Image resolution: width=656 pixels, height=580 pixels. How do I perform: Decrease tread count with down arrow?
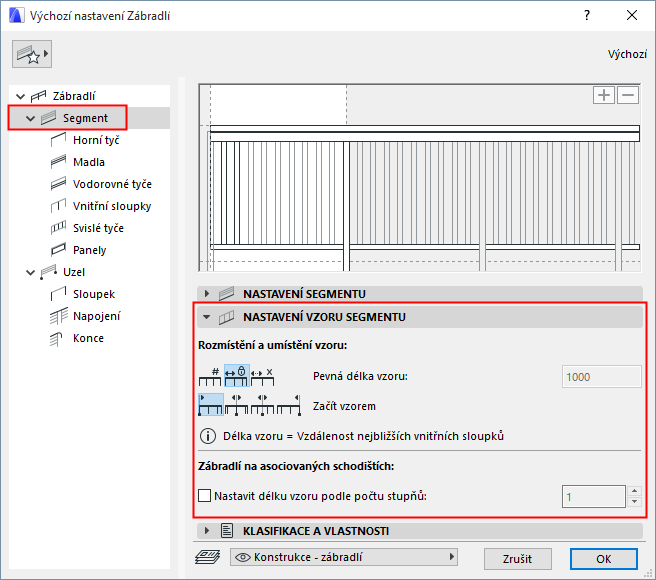(x=634, y=502)
